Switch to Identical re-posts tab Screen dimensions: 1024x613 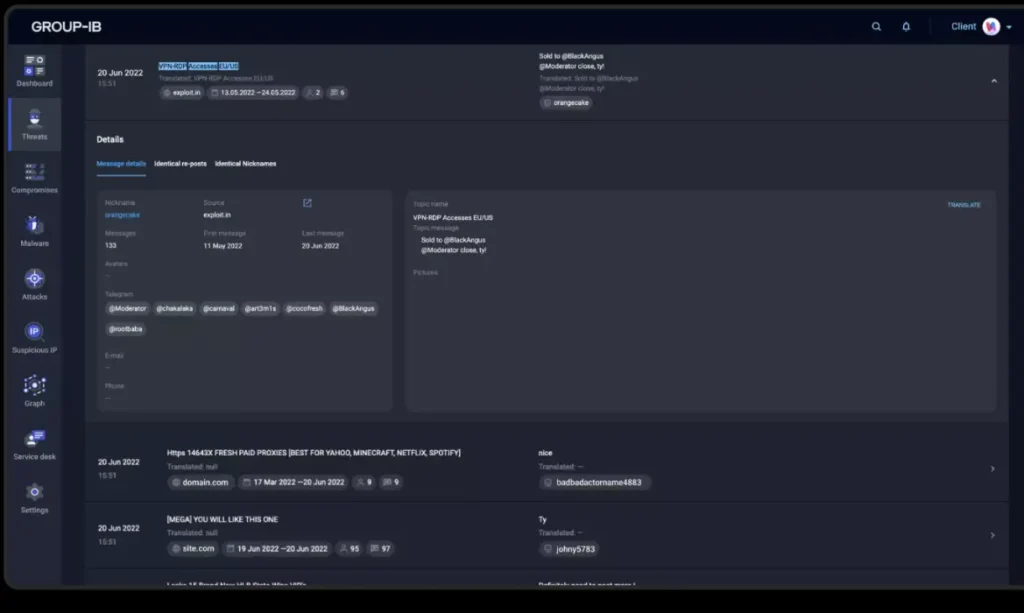point(180,164)
